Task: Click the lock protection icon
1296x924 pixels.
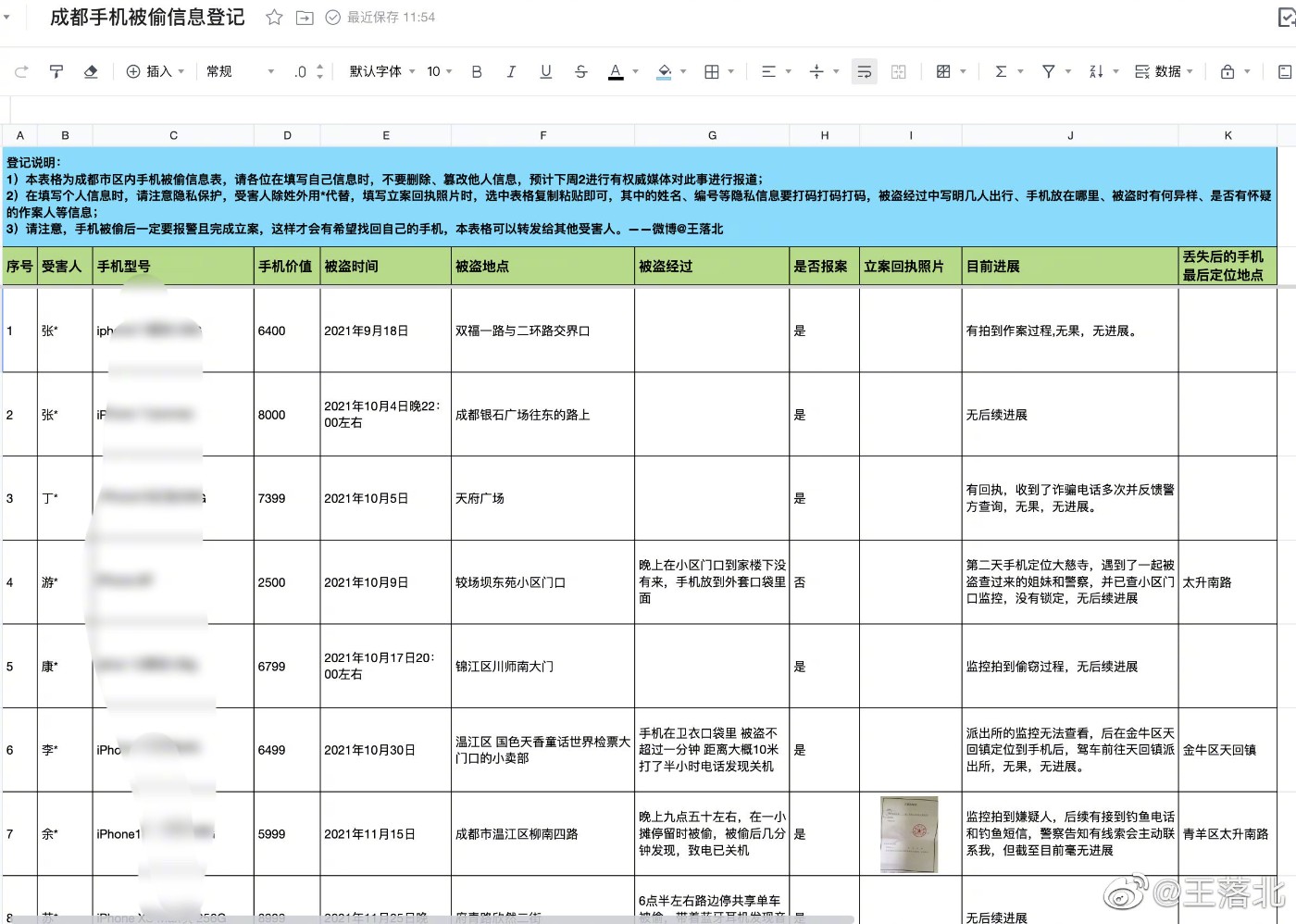Action: pyautogui.click(x=1227, y=71)
